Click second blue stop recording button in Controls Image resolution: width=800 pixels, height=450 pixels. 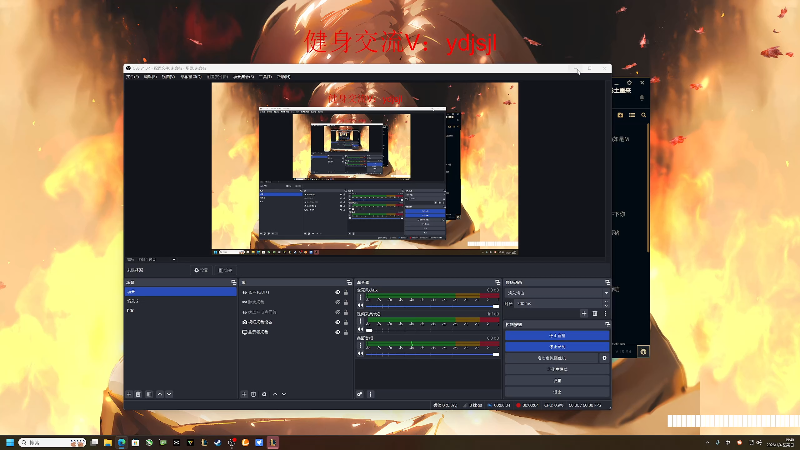coord(557,347)
